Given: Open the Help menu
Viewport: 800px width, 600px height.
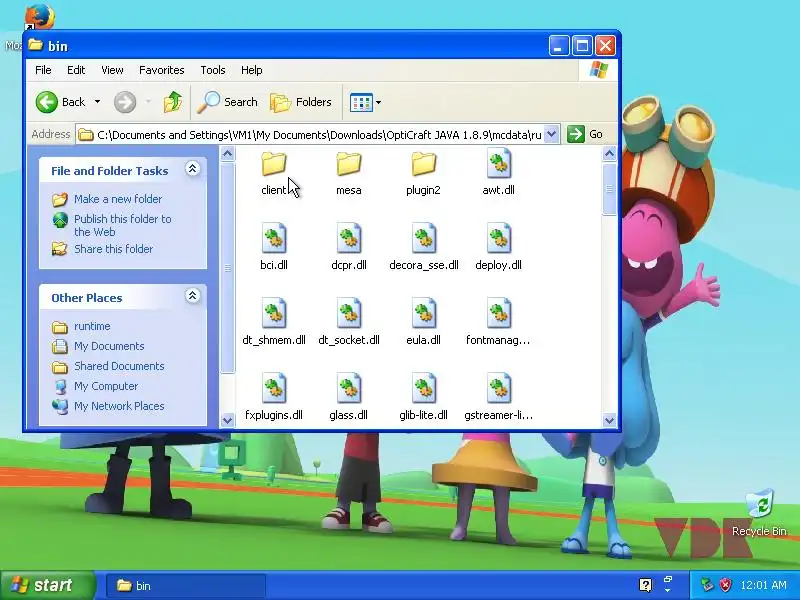Looking at the screenshot, I should point(252,70).
